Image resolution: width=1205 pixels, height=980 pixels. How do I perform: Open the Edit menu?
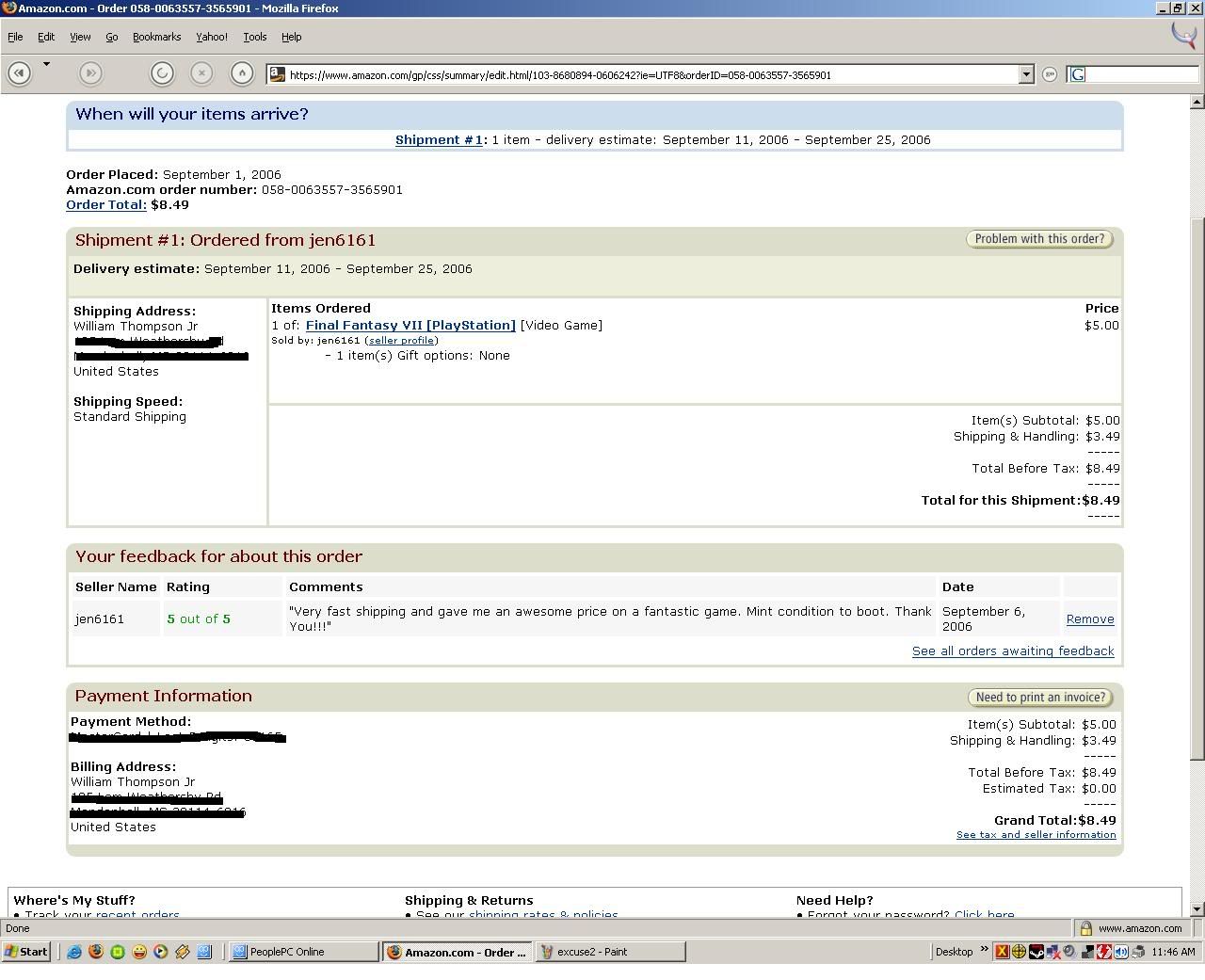pos(45,37)
